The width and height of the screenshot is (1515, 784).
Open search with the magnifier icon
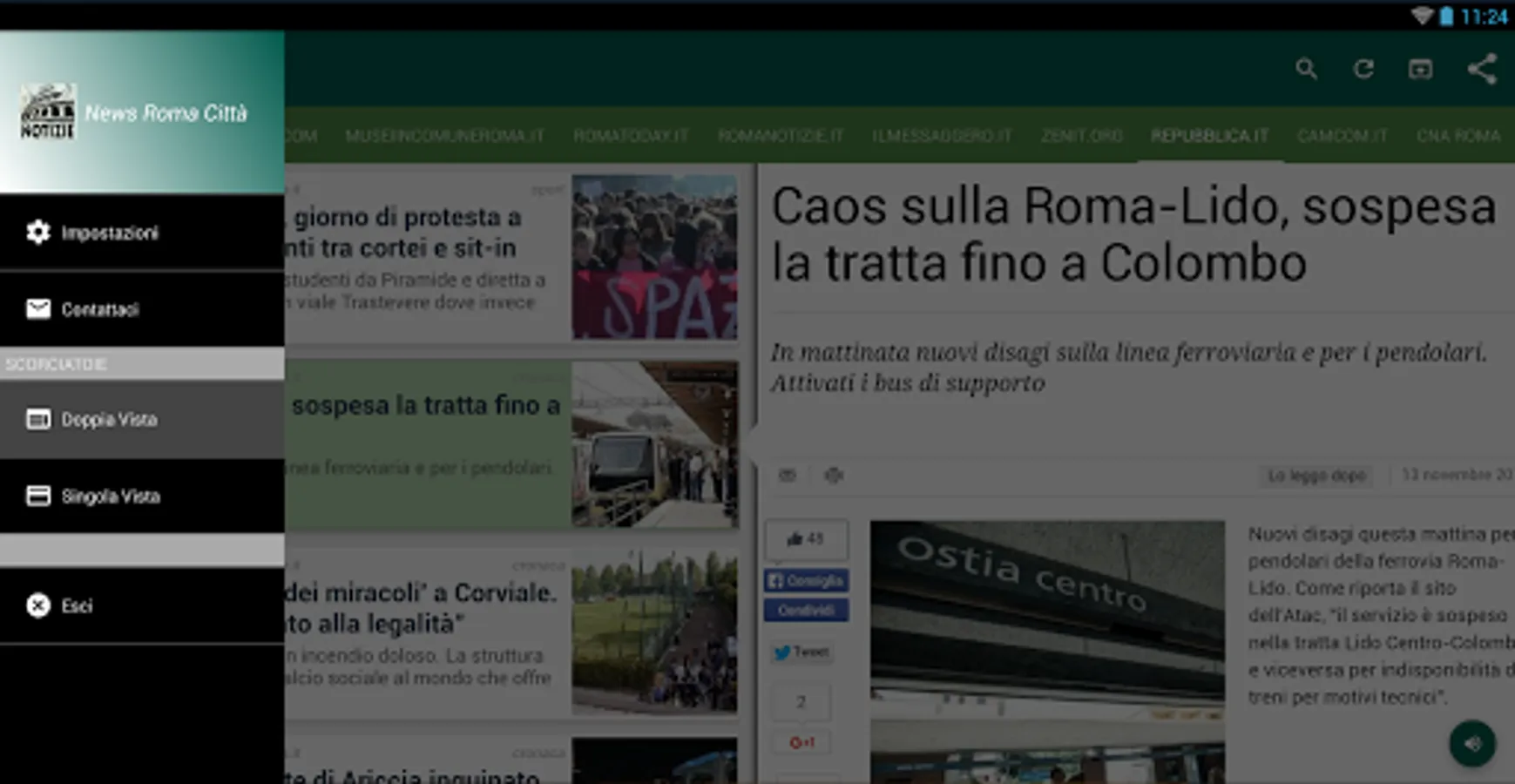(1306, 69)
